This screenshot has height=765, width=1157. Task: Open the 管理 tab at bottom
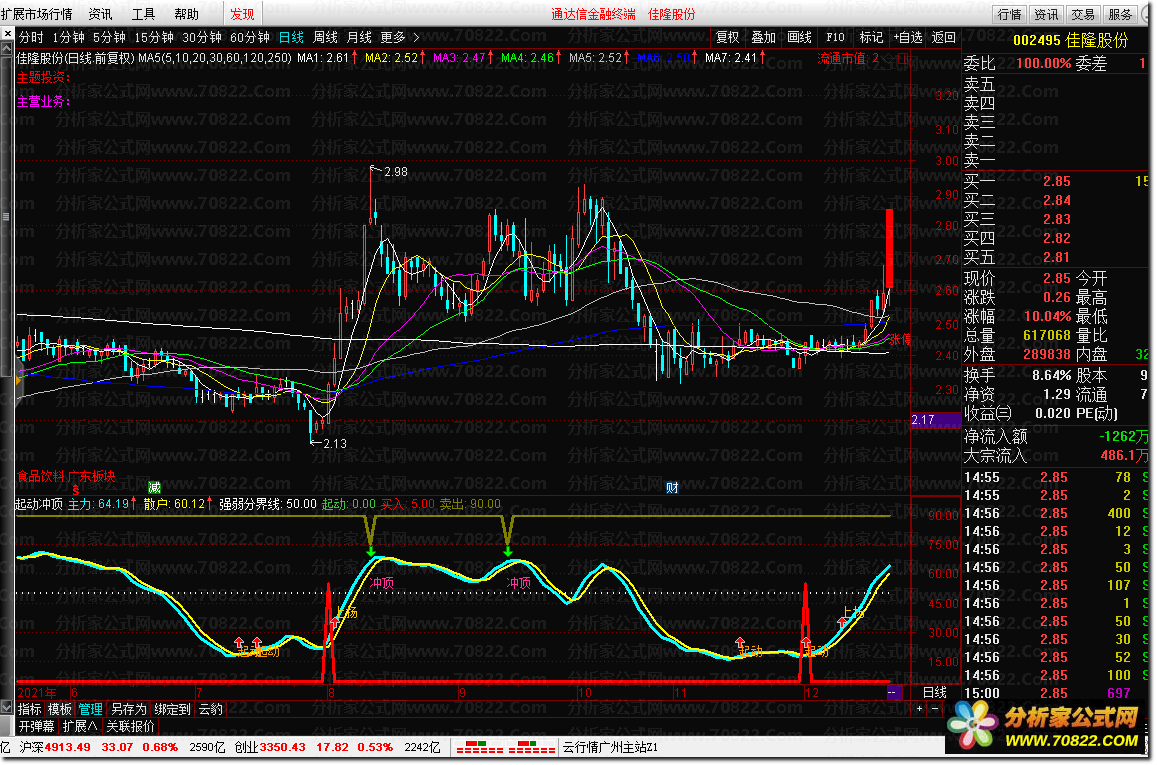click(90, 709)
